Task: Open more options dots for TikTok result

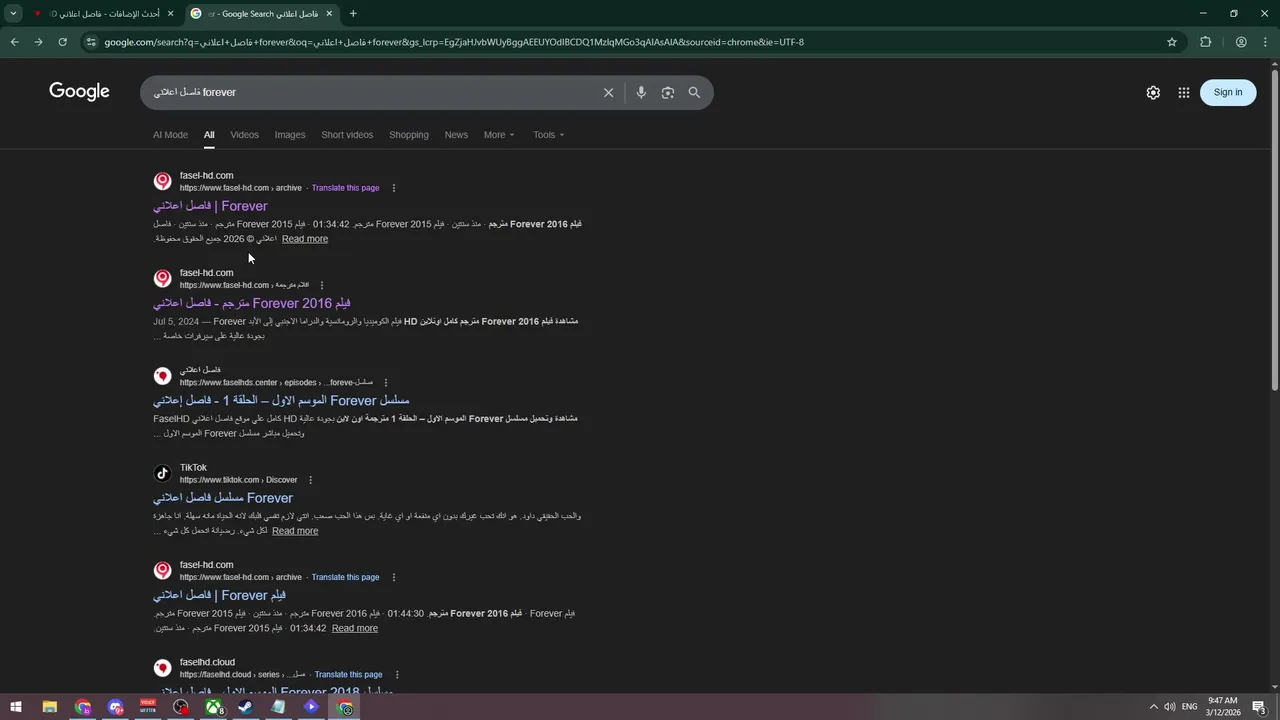Action: coord(310,480)
